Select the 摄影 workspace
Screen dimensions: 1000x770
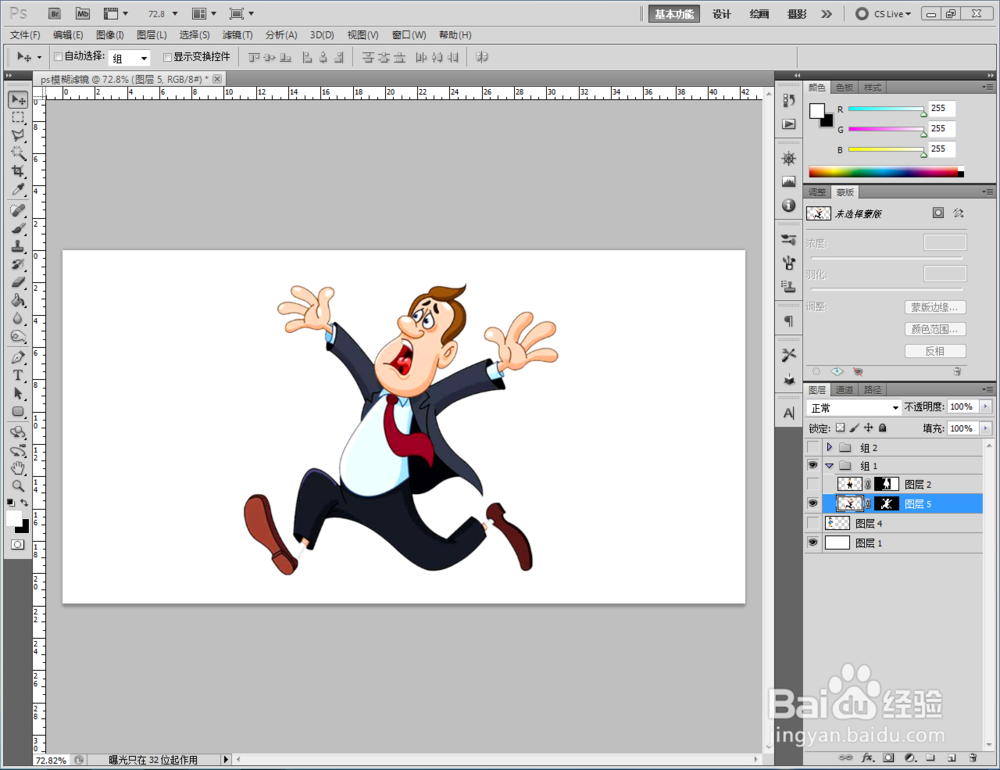(797, 14)
